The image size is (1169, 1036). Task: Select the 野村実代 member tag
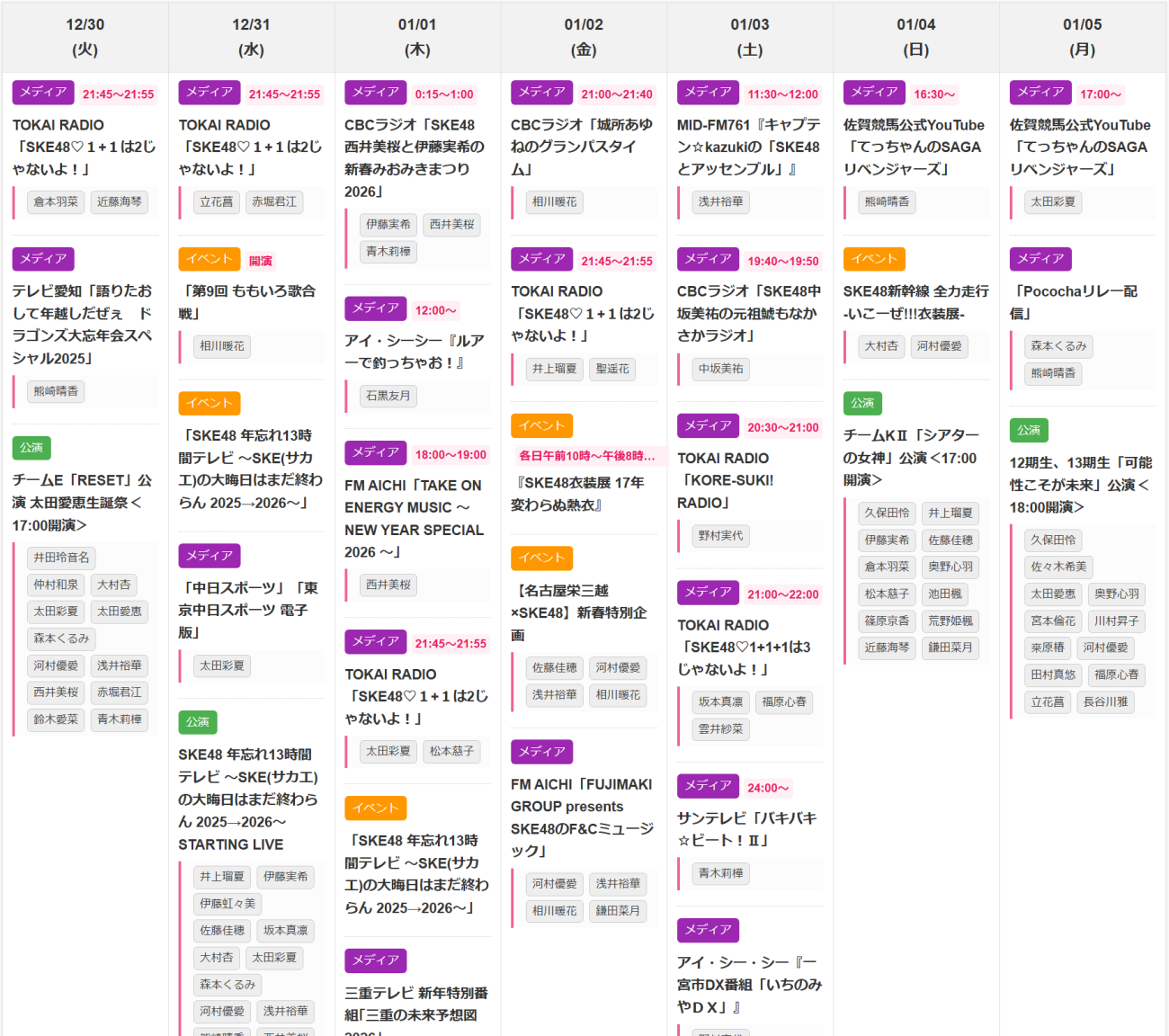720,536
